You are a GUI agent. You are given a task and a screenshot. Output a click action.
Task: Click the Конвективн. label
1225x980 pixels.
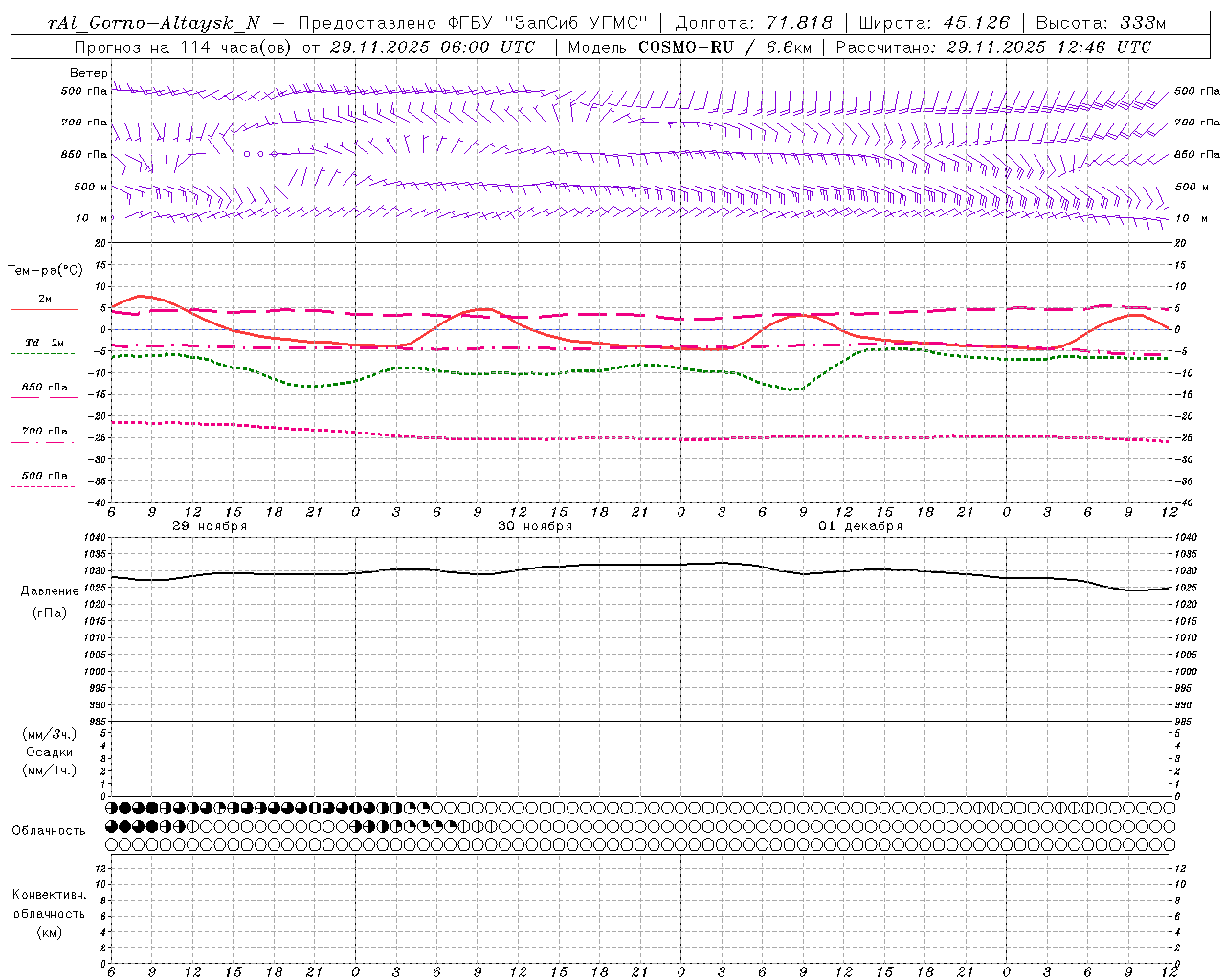click(x=49, y=895)
